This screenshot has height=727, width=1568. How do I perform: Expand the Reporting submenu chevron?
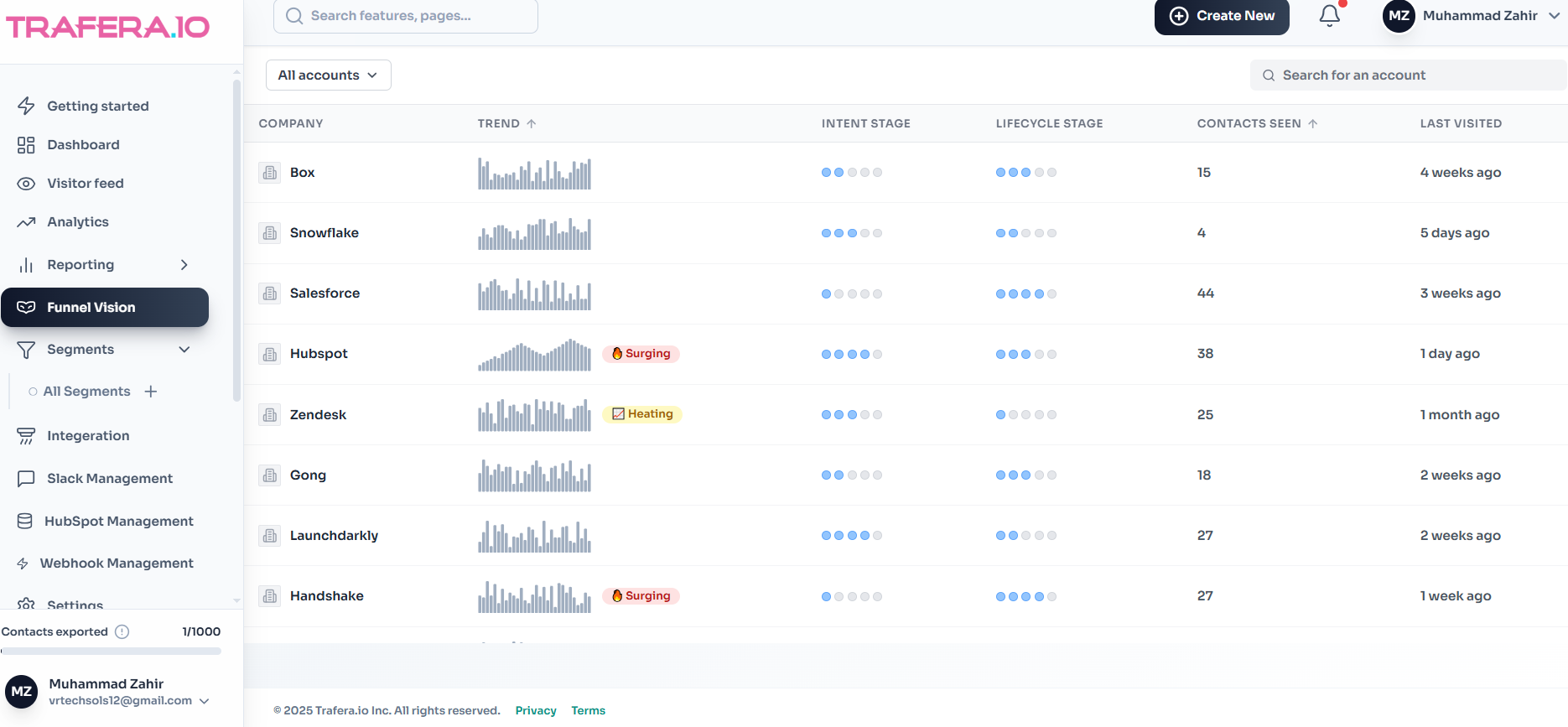tap(184, 265)
